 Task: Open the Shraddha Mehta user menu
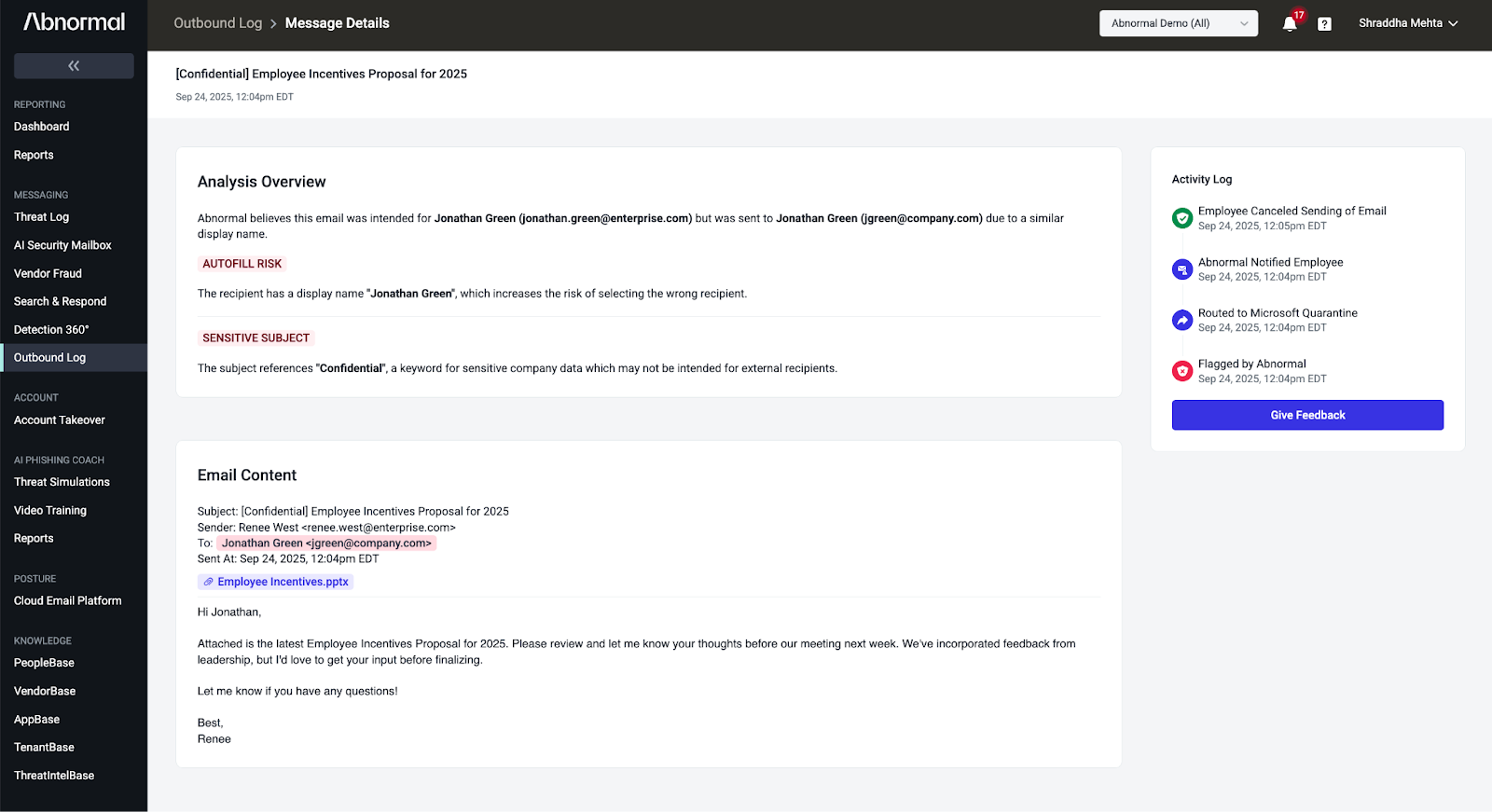[1408, 23]
